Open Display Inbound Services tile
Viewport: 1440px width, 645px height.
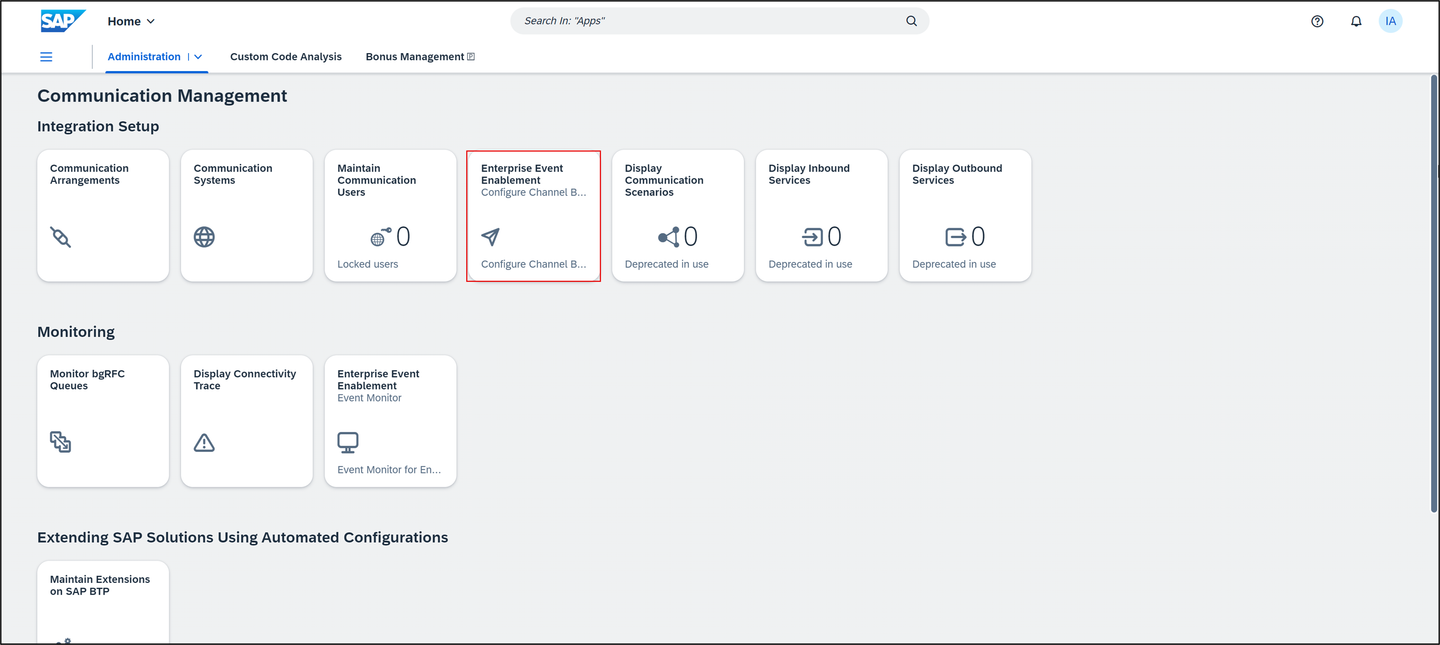[822, 216]
